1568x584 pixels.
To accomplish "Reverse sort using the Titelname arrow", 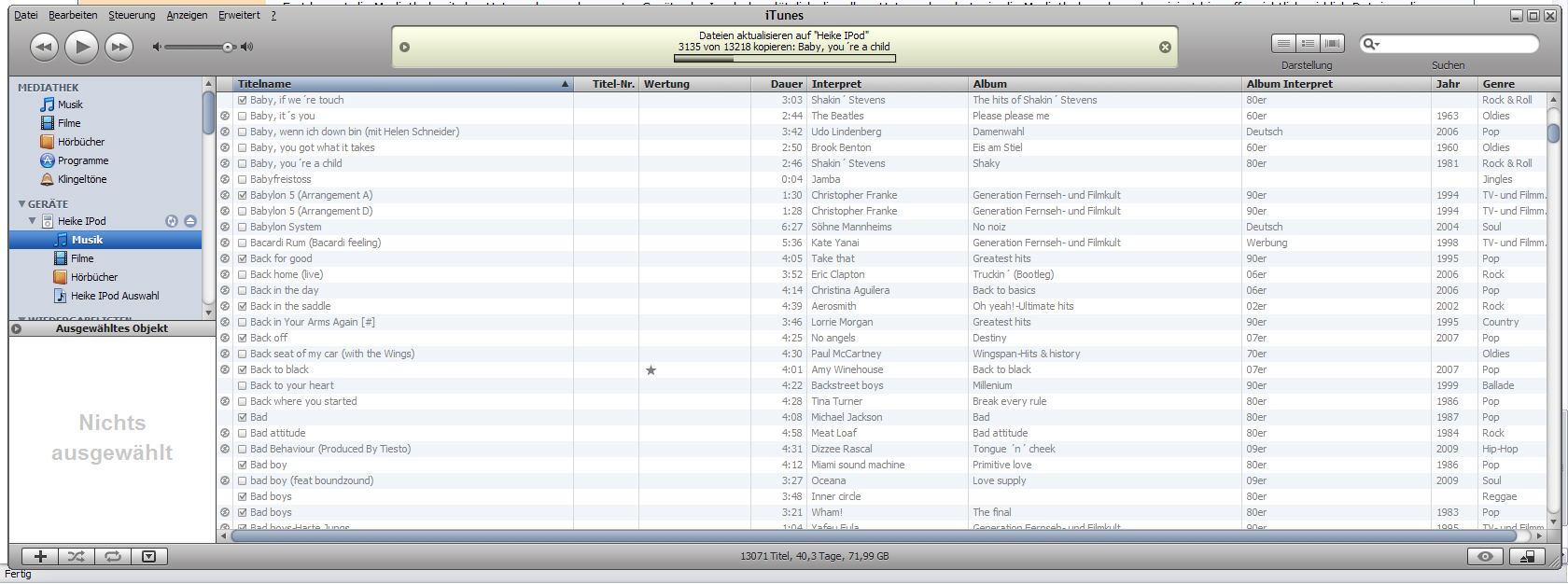I will (565, 84).
